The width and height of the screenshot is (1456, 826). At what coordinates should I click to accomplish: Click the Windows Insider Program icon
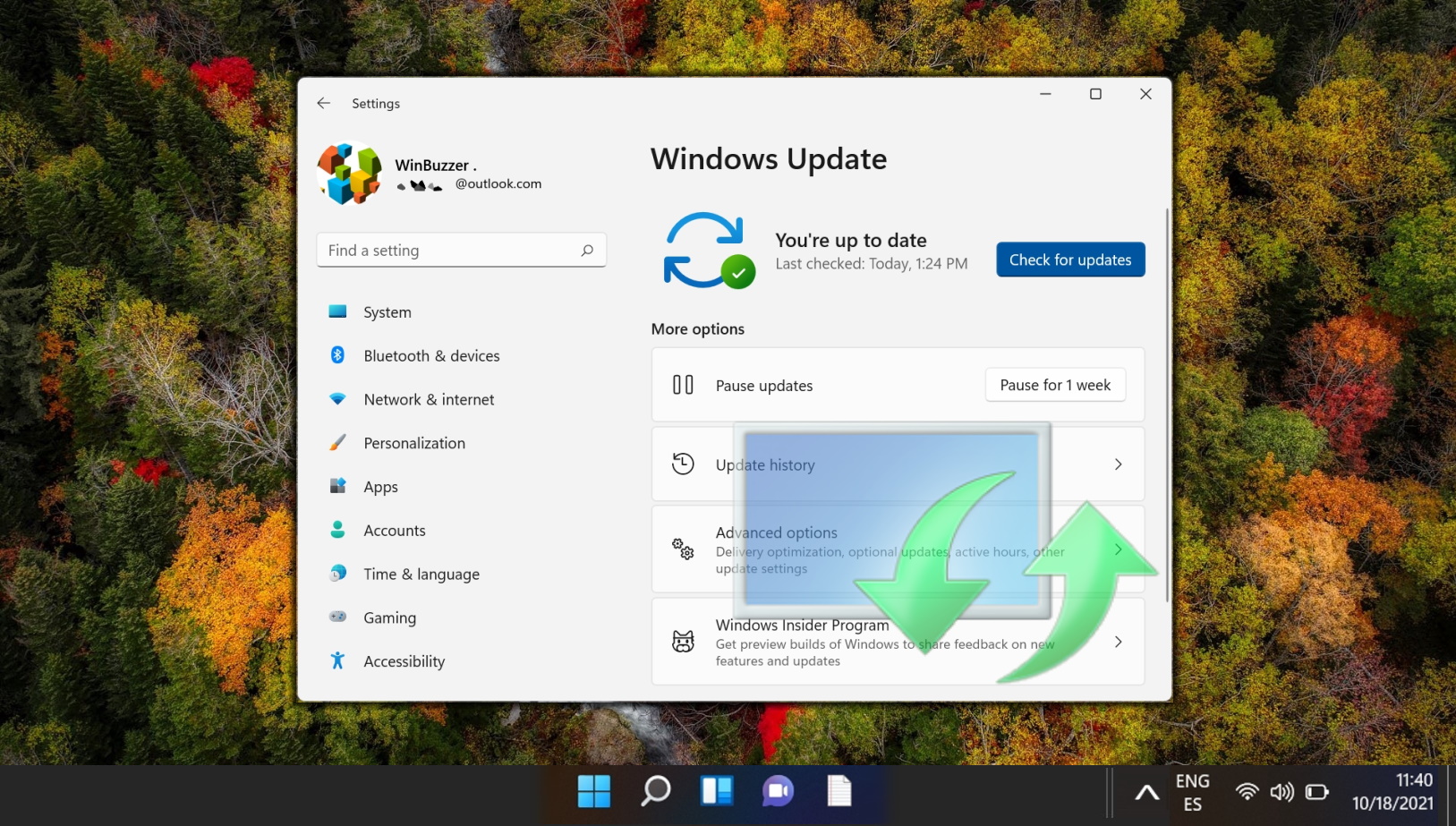(x=683, y=641)
